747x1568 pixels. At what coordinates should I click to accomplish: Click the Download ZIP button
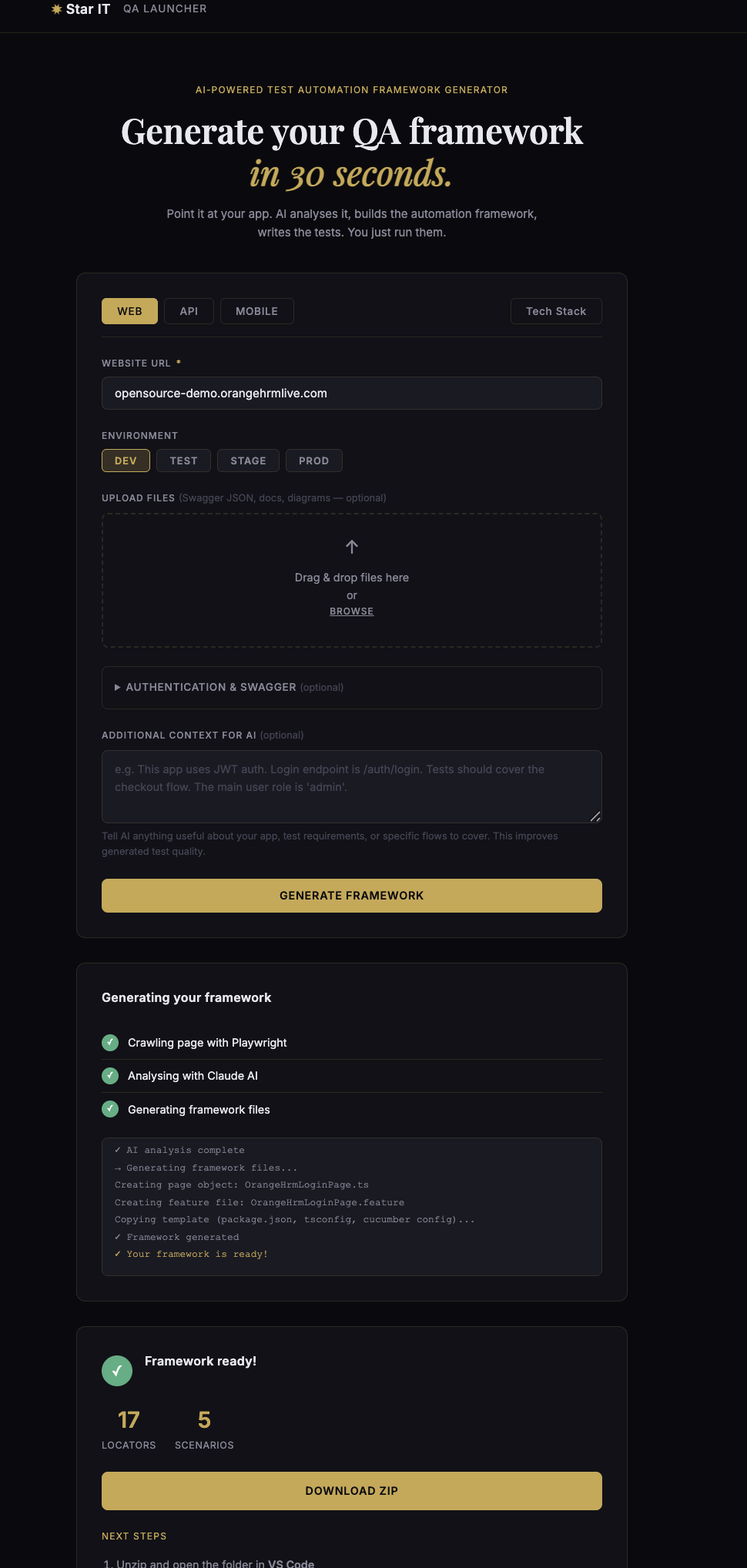tap(352, 1491)
